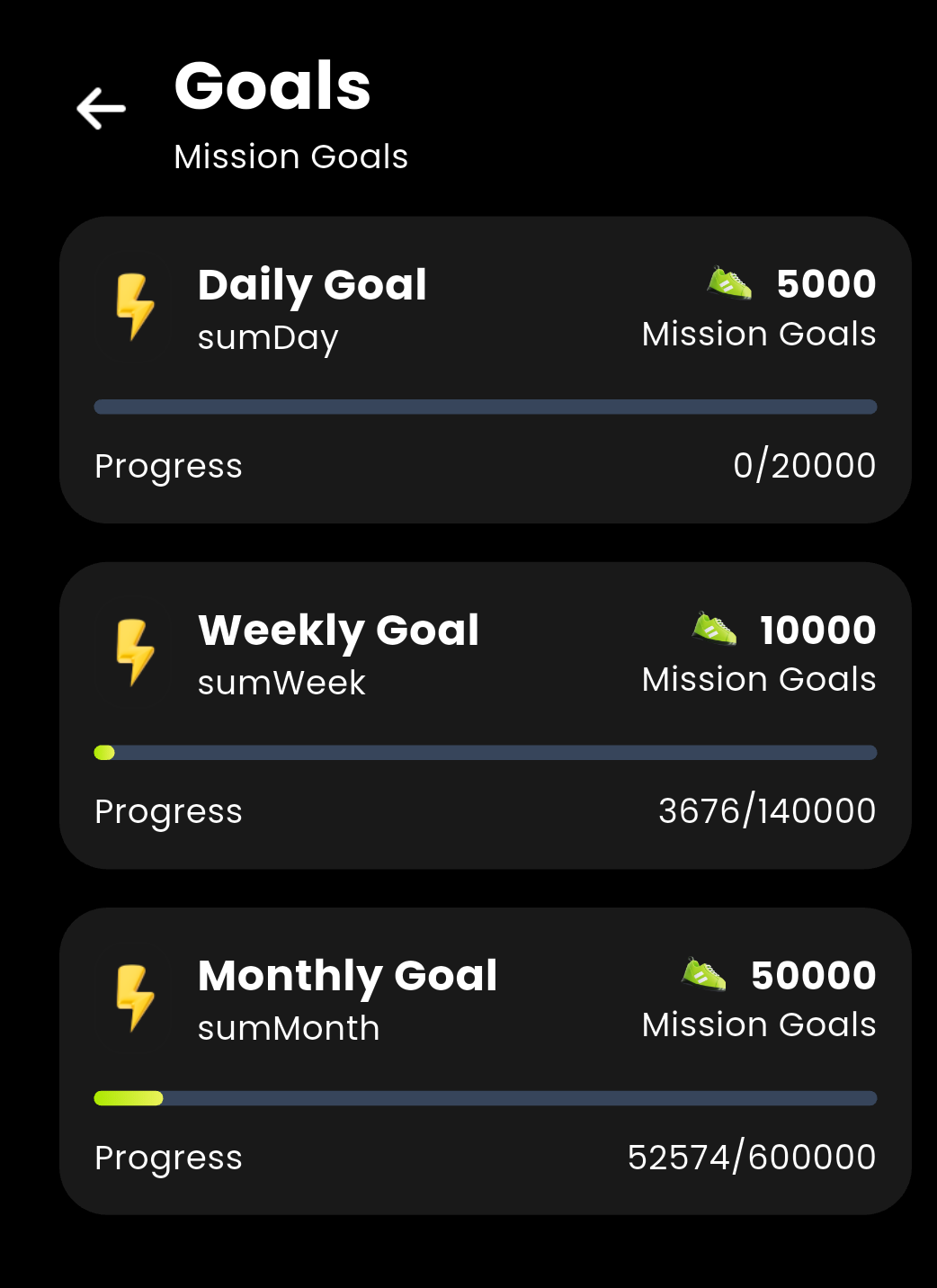Tap the green shoe icon beside 10000
The image size is (937, 1288).
(x=714, y=629)
